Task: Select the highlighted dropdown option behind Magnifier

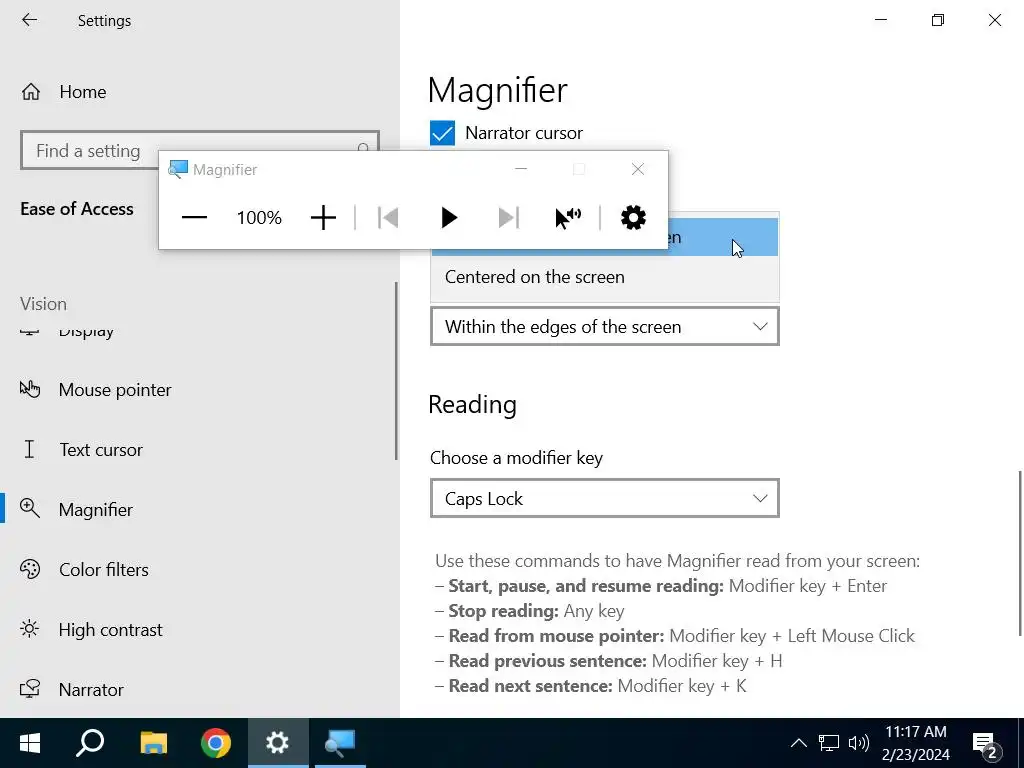Action: 723,236
